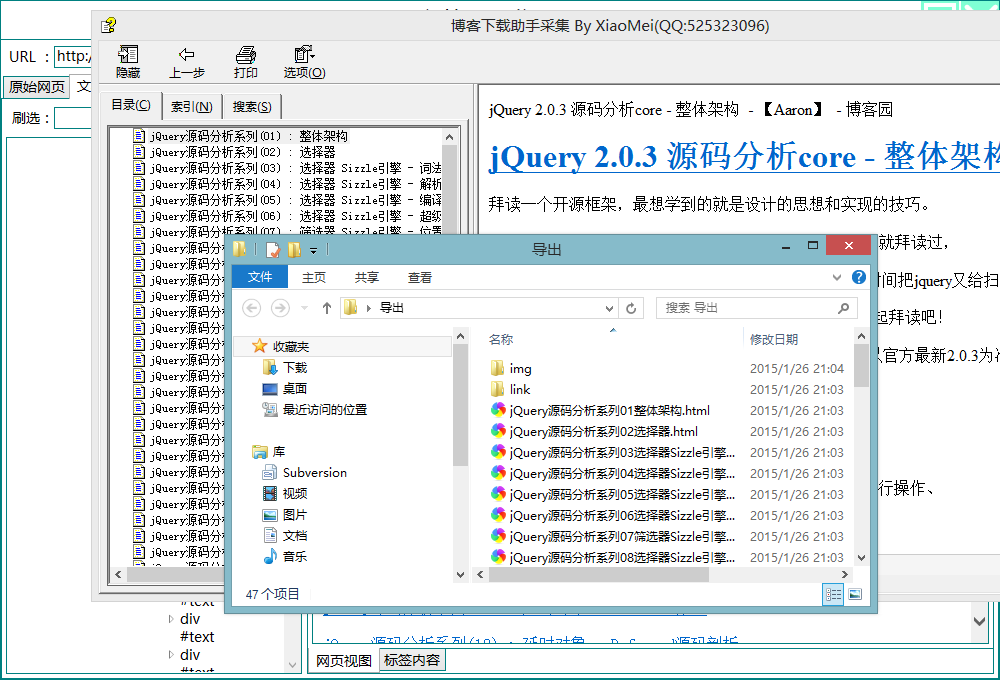The width and height of the screenshot is (1000, 680).
Task: Switch to the 标签内容 tab
Action: (411, 660)
